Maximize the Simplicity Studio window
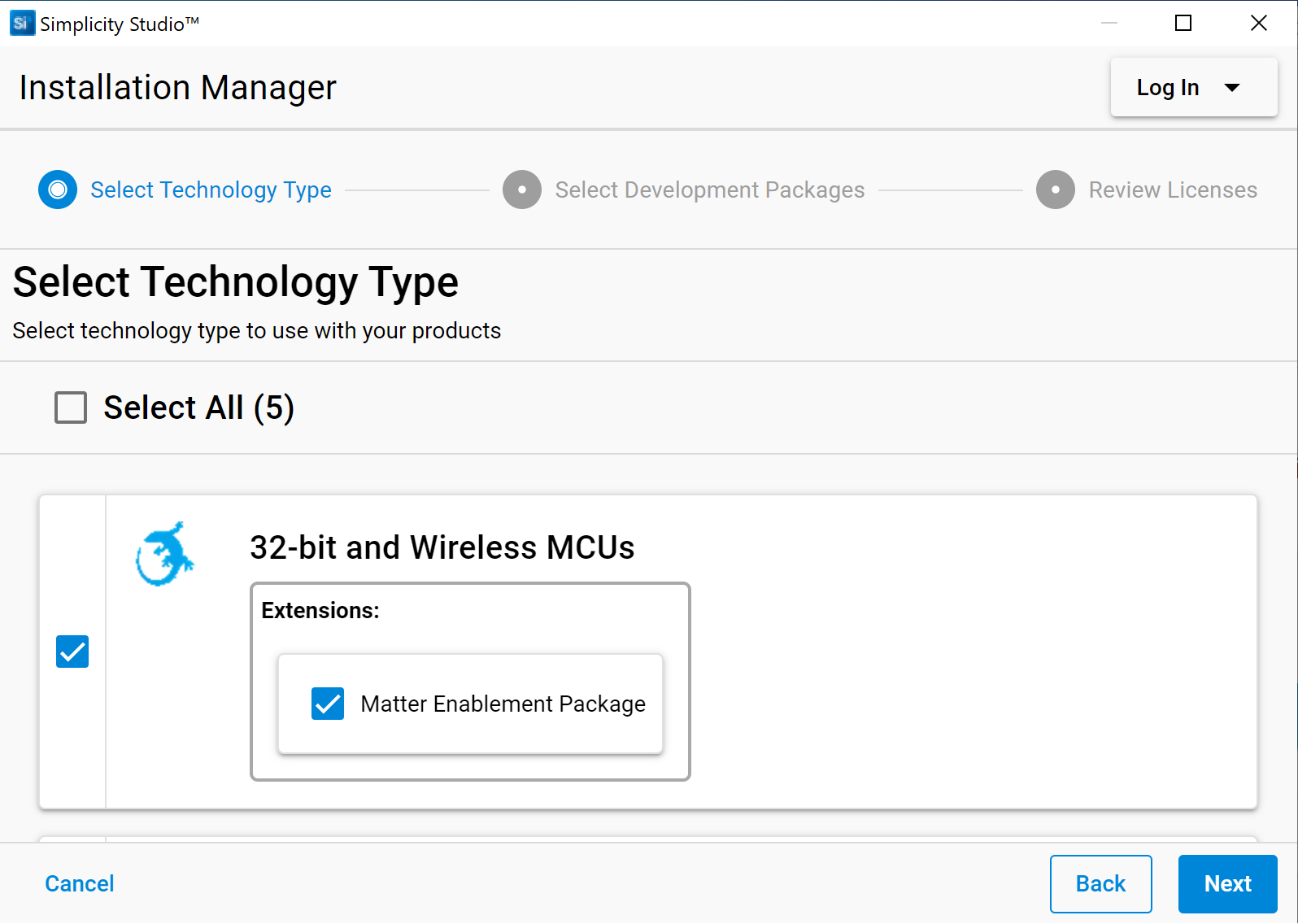Viewport: 1298px width, 924px height. [1183, 23]
